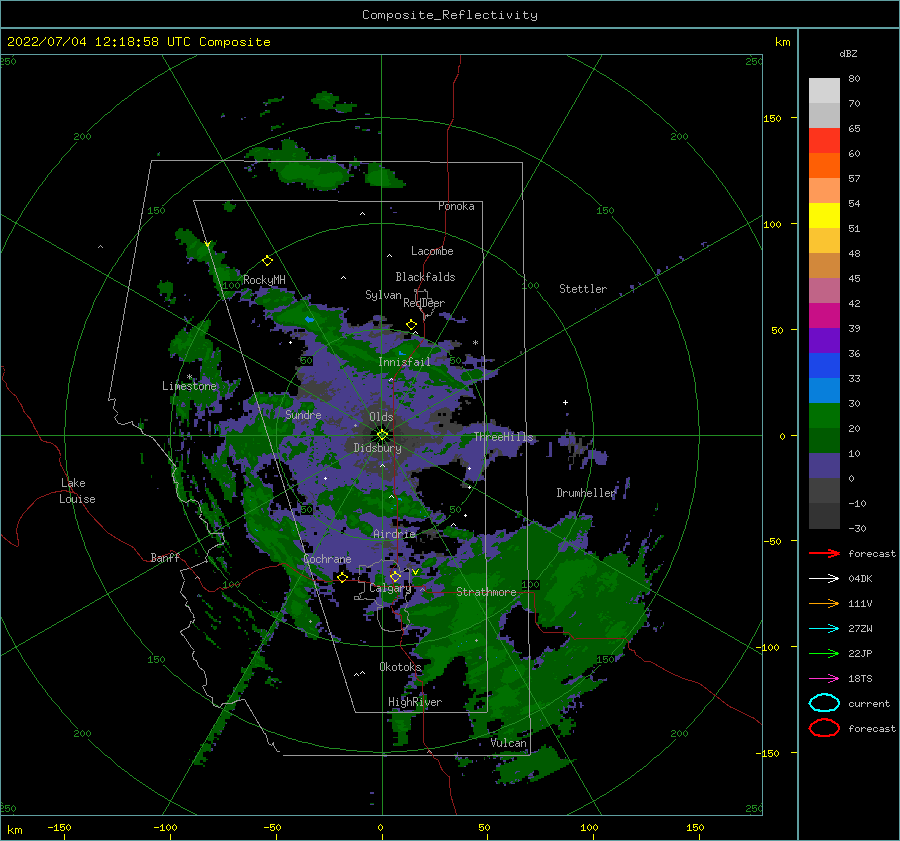The image size is (900, 841).
Task: Click the Okotoks label
Action: (401, 666)
